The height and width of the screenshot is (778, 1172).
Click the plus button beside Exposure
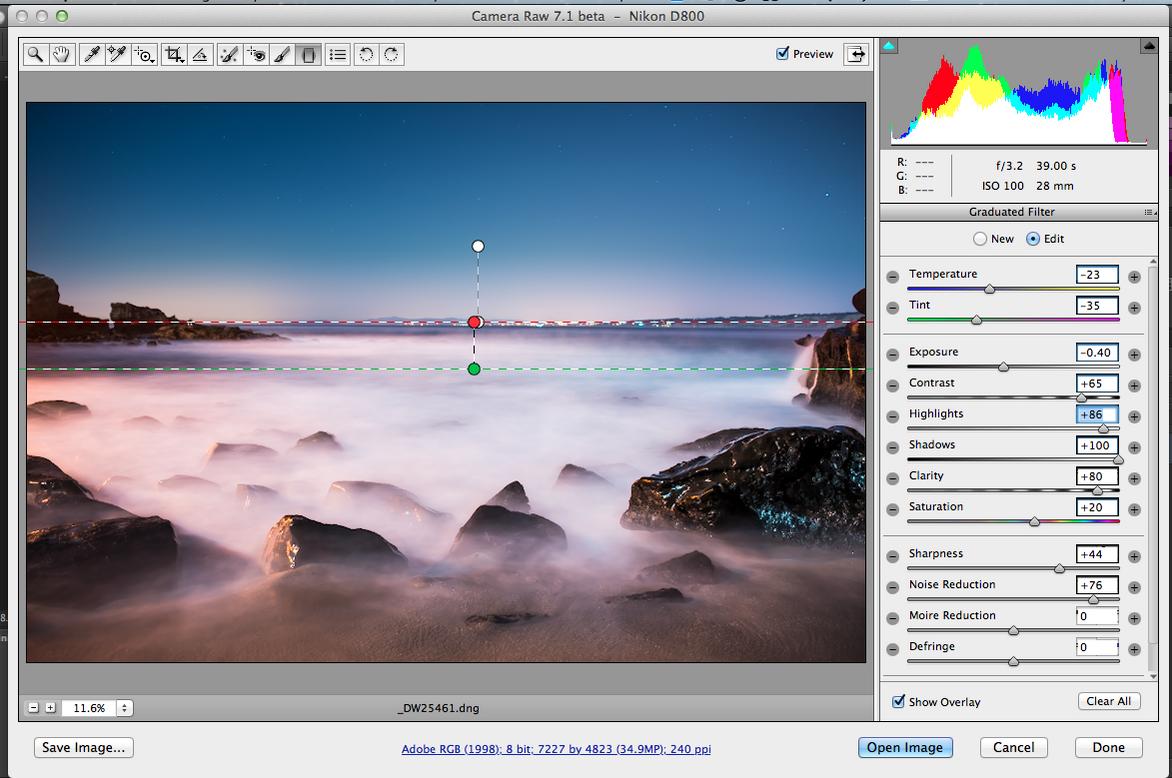[x=1134, y=354]
